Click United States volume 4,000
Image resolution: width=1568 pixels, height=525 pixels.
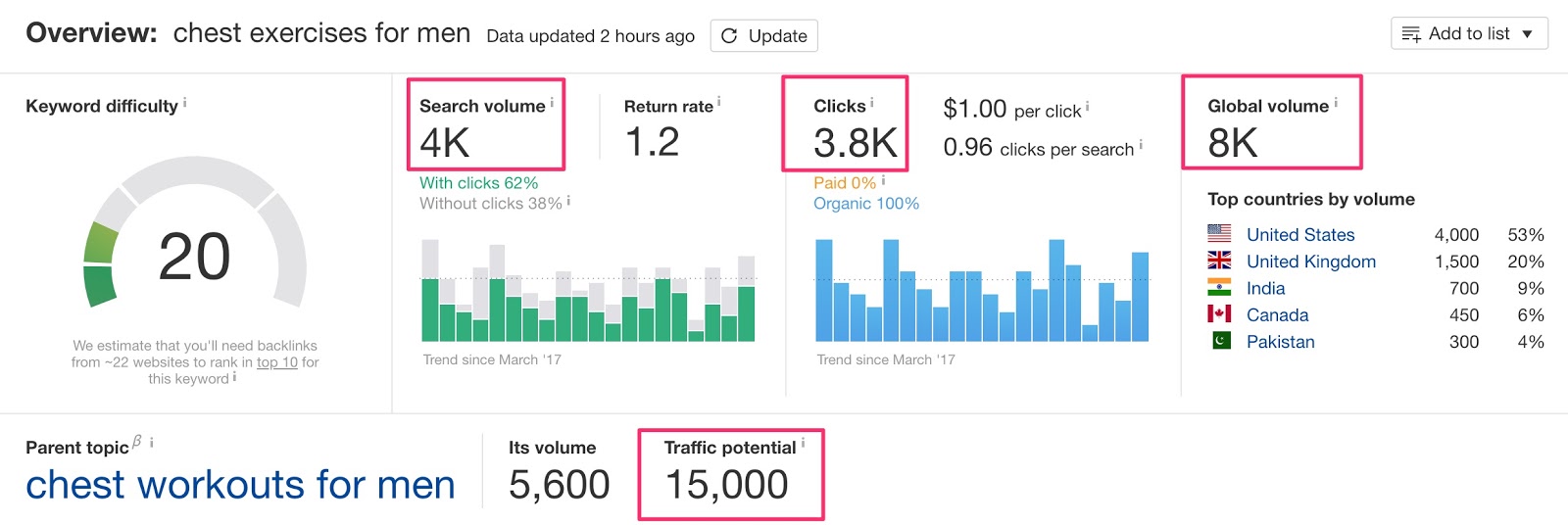pyautogui.click(x=1457, y=235)
